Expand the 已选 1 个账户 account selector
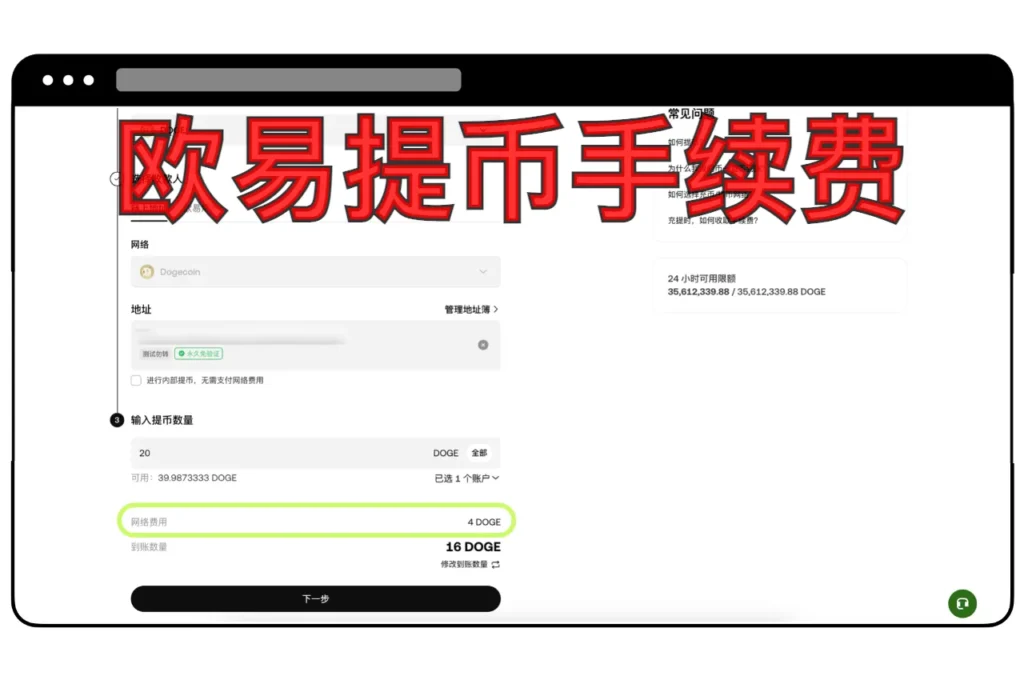This screenshot has width=1024, height=684. (466, 478)
